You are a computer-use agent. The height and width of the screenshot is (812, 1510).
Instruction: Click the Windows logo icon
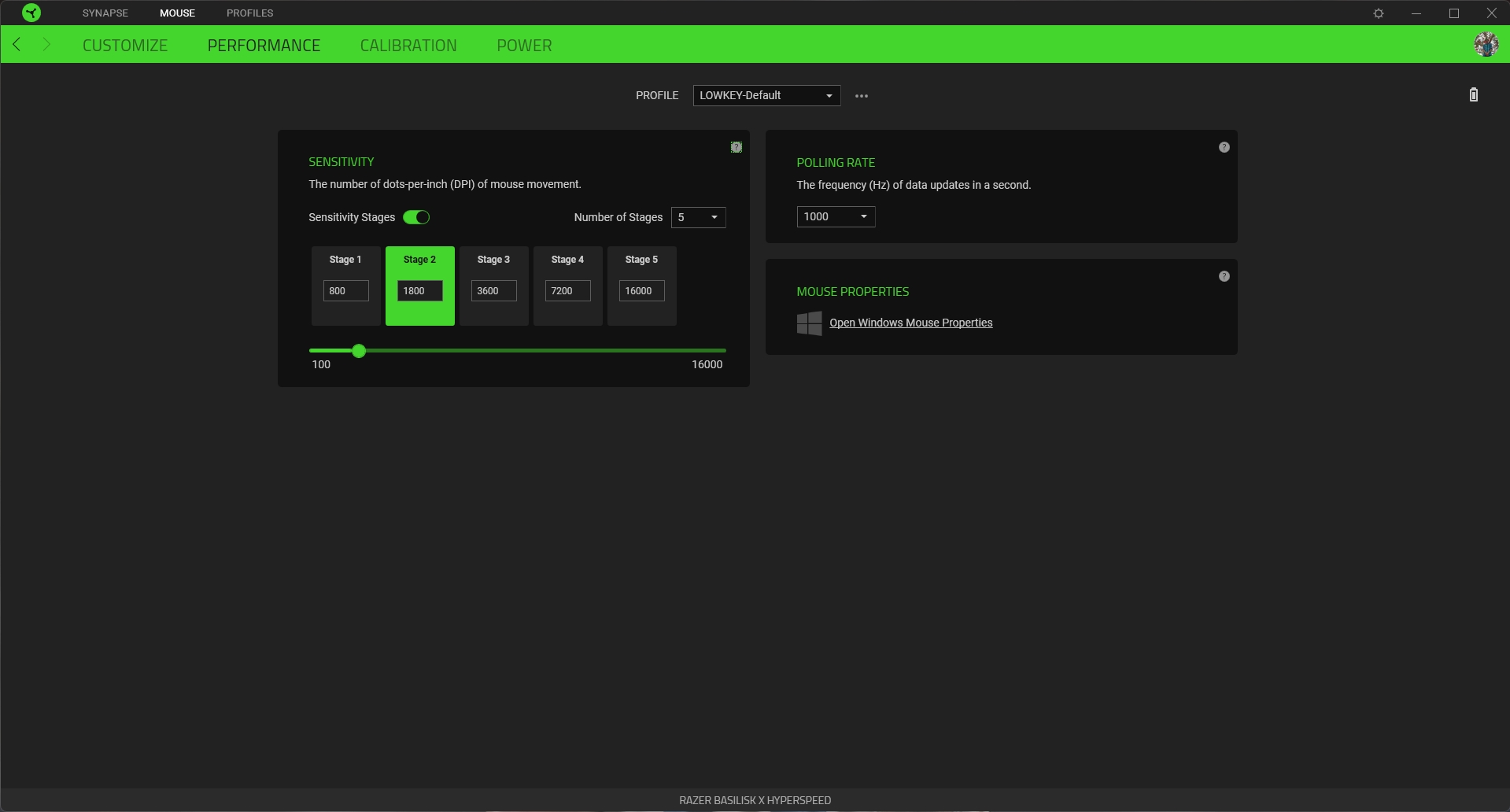[x=809, y=323]
